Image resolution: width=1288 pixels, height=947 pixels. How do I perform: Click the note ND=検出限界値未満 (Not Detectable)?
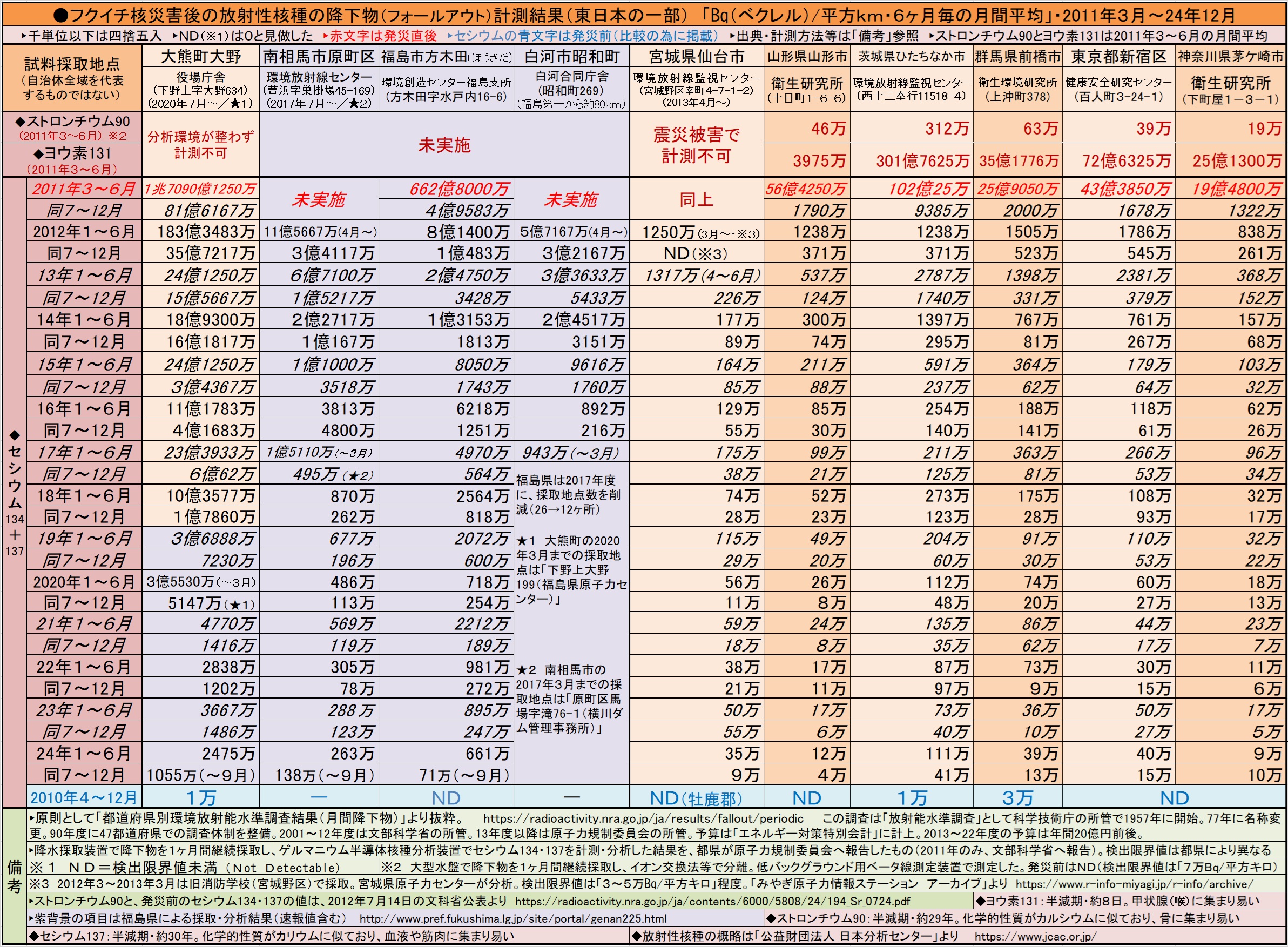click(185, 868)
